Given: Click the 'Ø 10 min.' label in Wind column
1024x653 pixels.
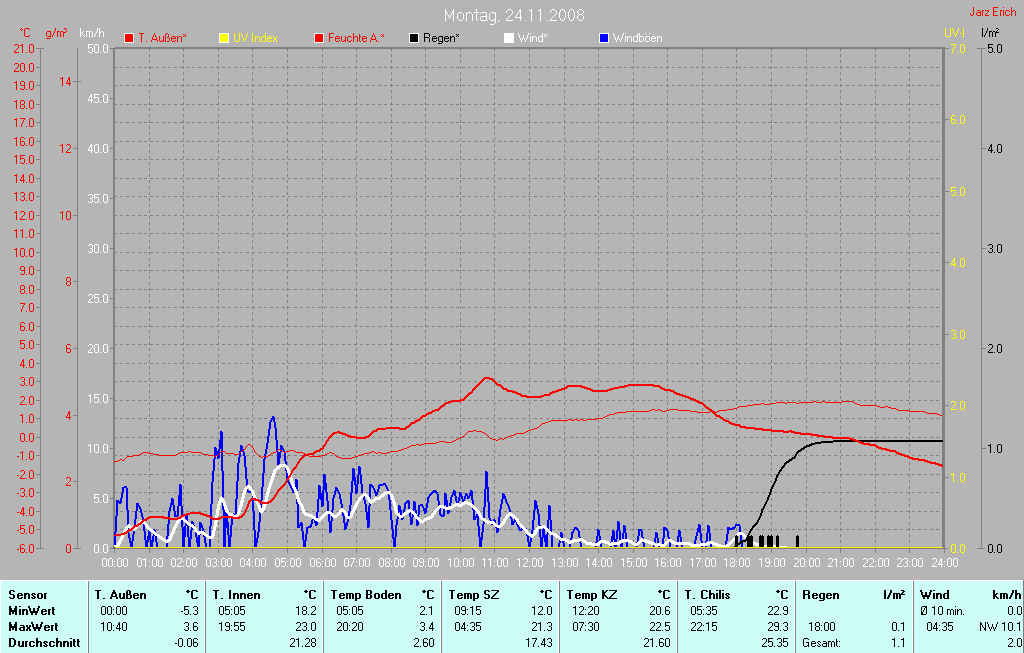Looking at the screenshot, I should point(943,611).
